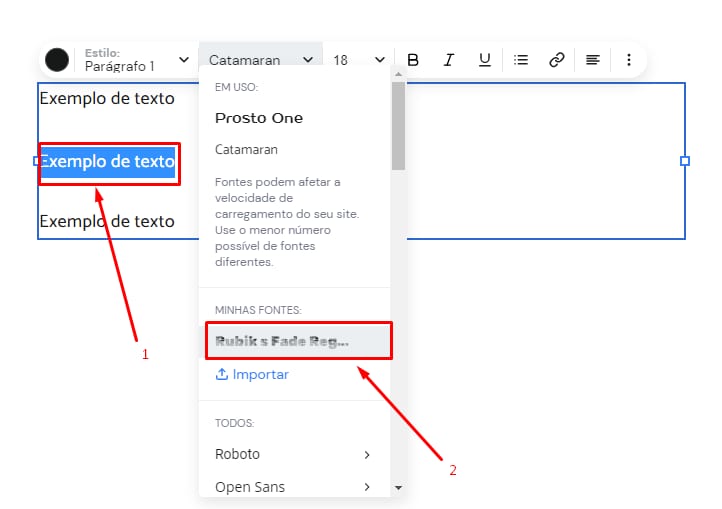Toggle bold text formatting
Viewport: 722px width, 509px height.
(x=413, y=60)
